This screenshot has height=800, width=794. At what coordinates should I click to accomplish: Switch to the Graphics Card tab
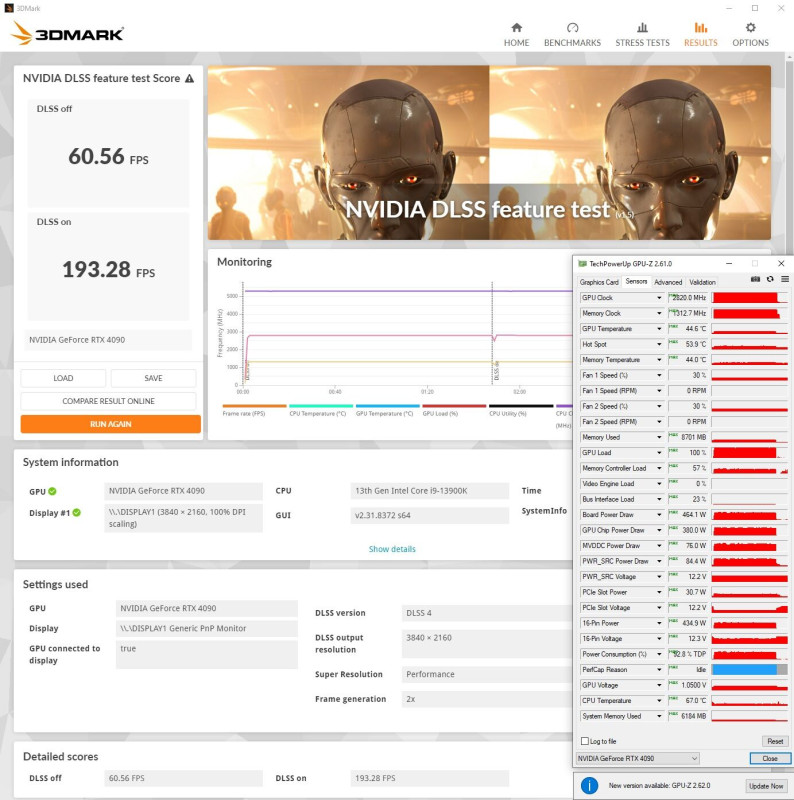pyautogui.click(x=599, y=282)
